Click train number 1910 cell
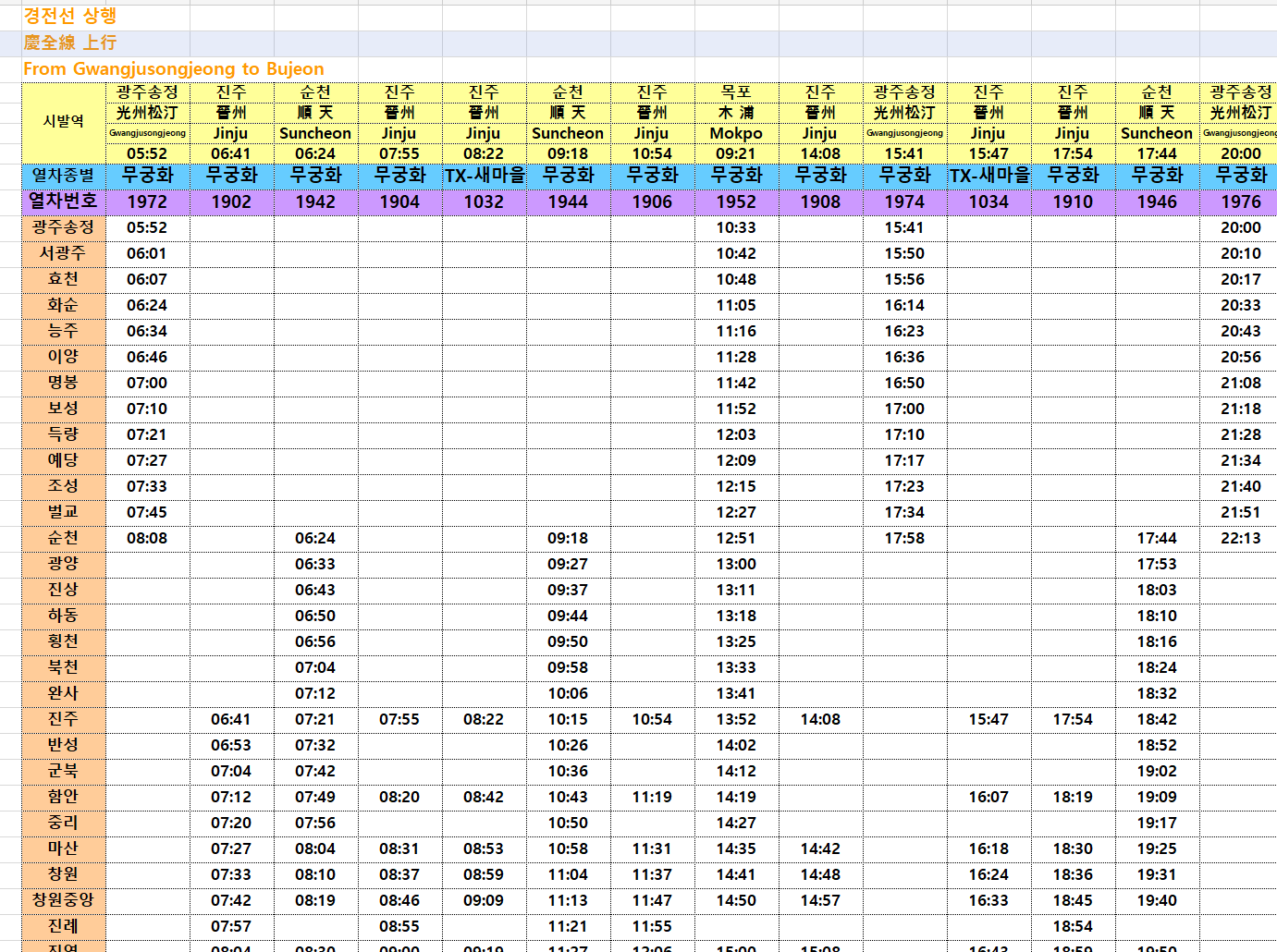1277x952 pixels. pyautogui.click(x=1073, y=201)
